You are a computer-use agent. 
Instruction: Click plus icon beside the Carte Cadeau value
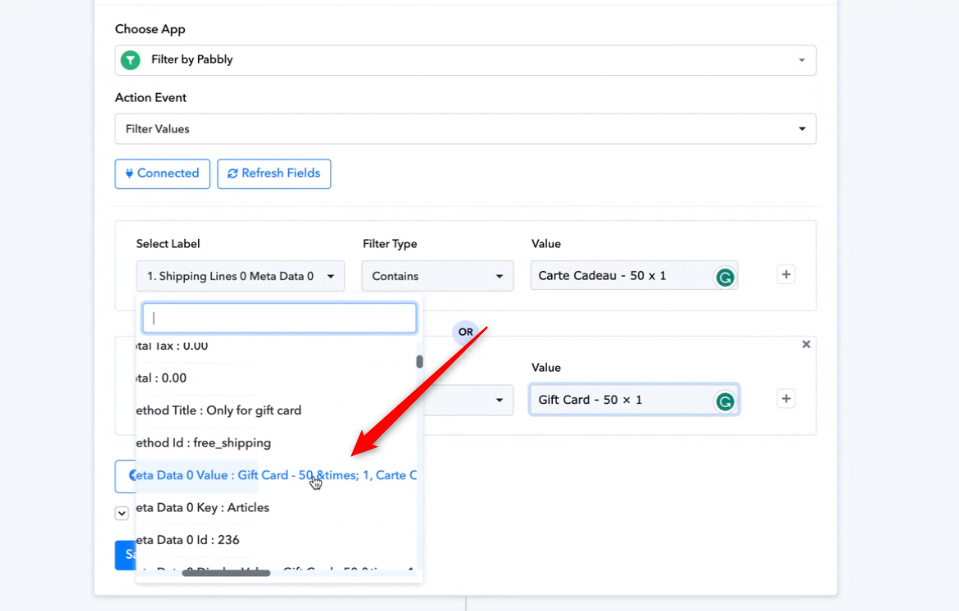[786, 275]
